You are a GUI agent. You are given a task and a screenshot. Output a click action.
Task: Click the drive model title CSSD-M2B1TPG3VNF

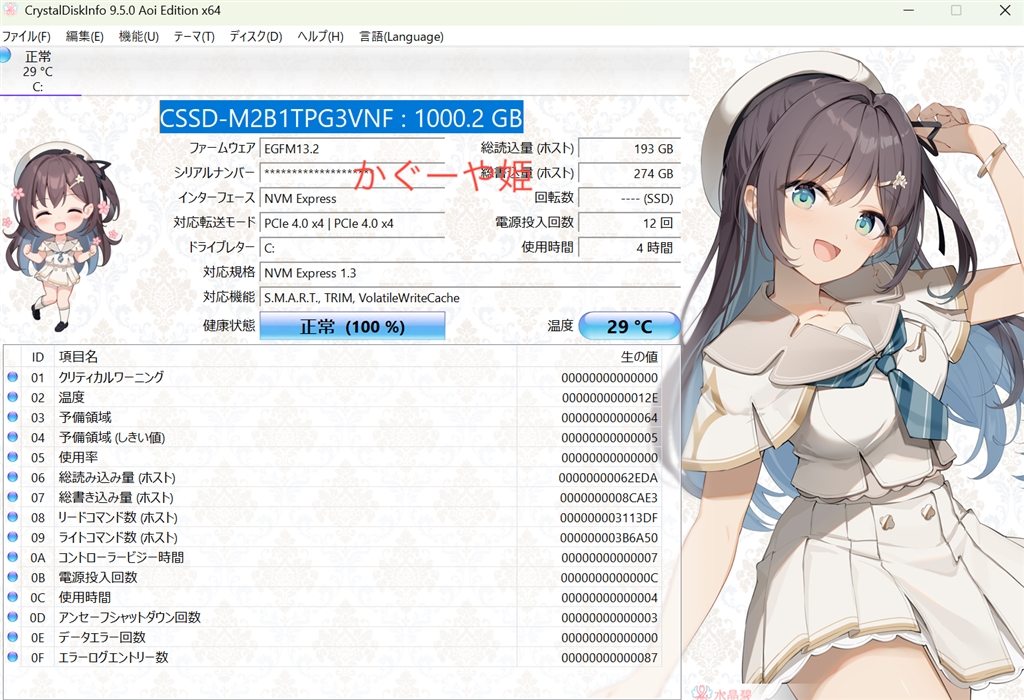click(x=341, y=118)
